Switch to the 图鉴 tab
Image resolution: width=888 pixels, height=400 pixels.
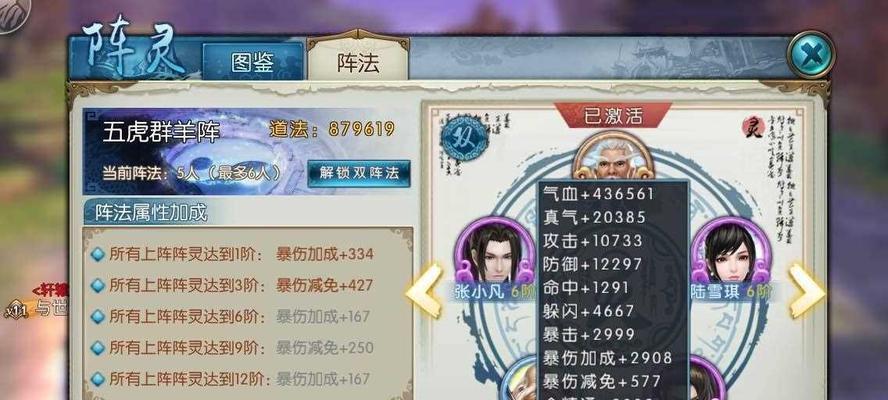click(253, 62)
